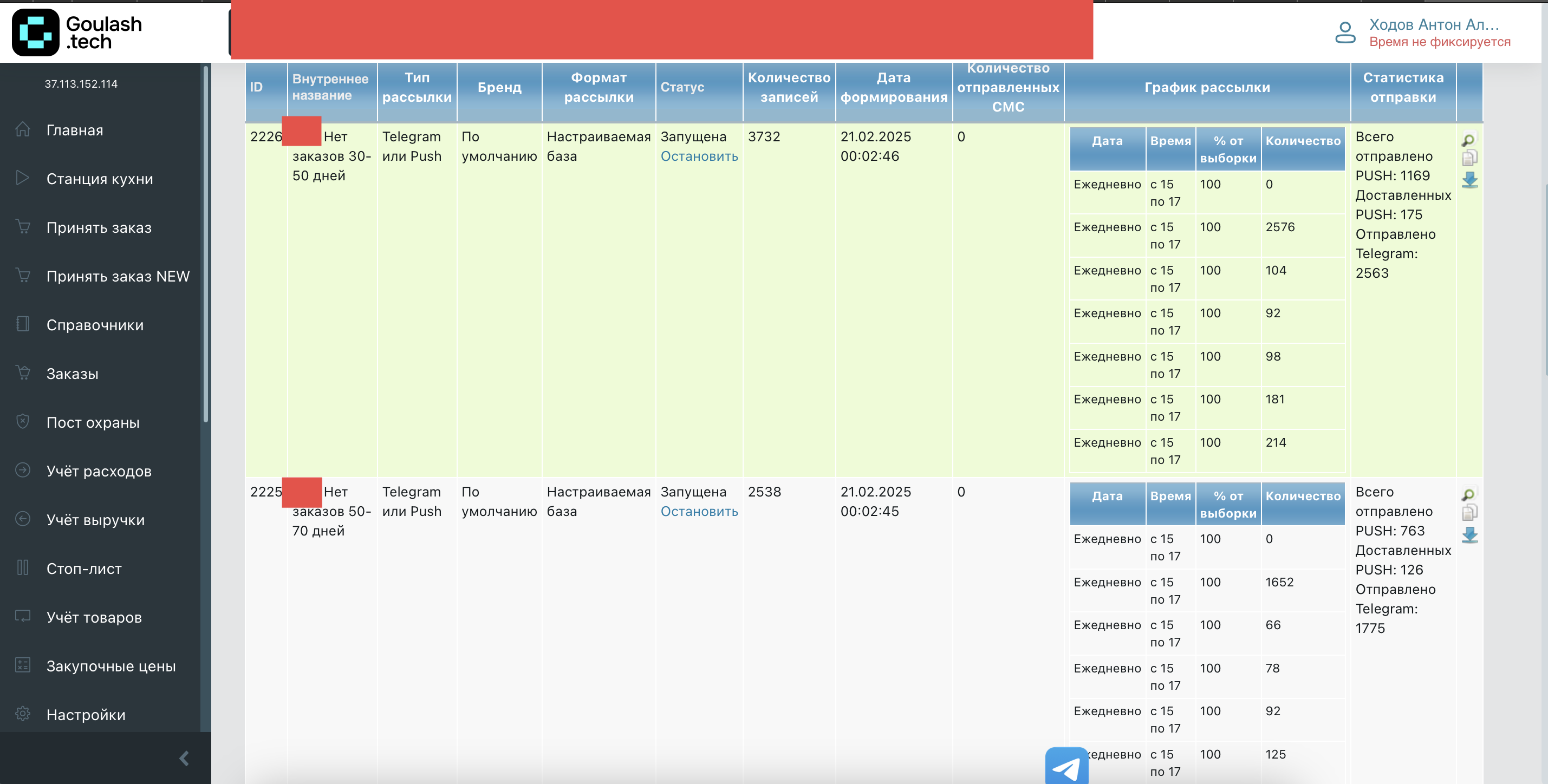Click the schedule quantity 125
Screen dimensions: 1548x784
coord(1275,755)
